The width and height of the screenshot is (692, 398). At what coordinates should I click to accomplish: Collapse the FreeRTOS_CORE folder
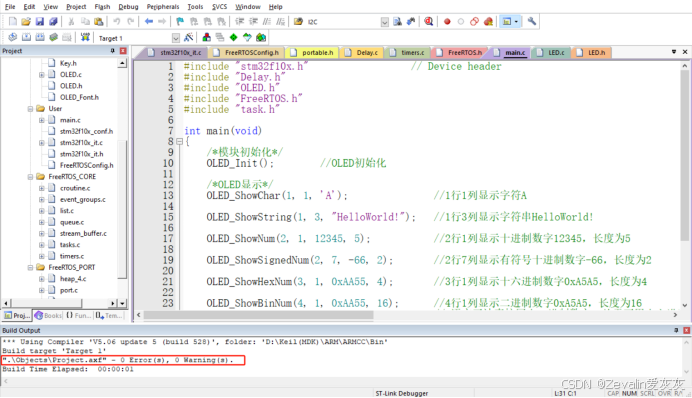tap(30, 176)
